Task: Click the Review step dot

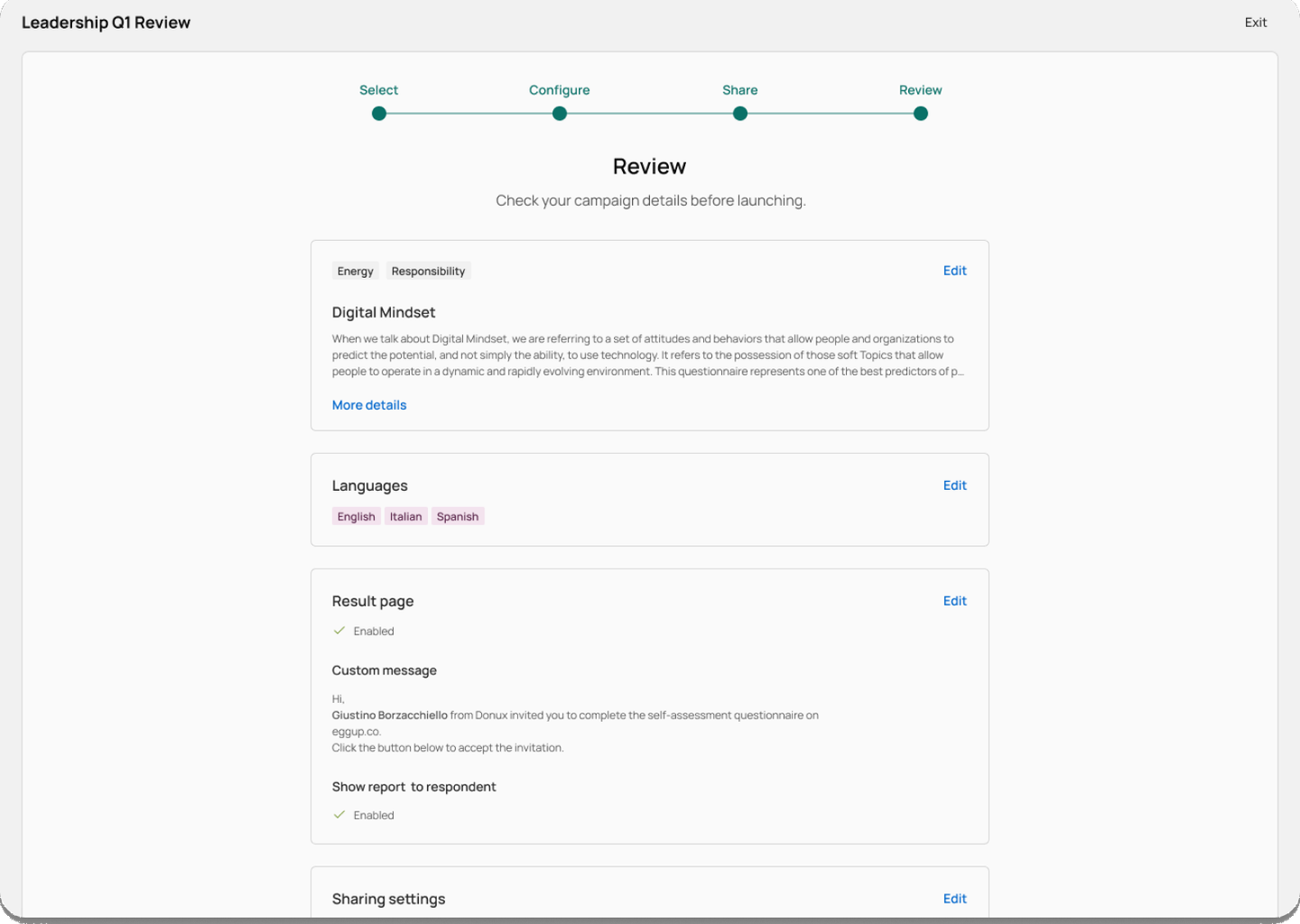Action: (921, 114)
